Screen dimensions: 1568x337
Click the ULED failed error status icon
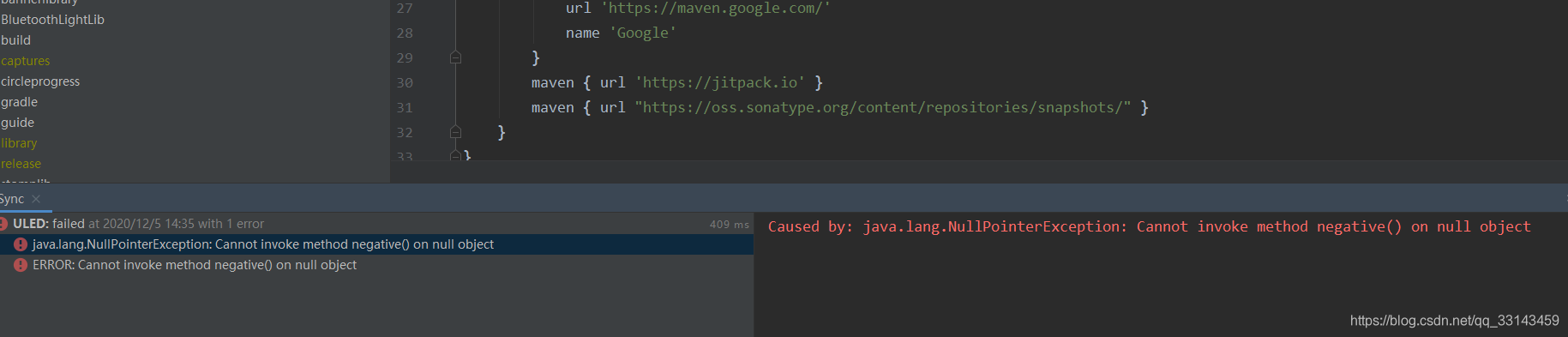(x=3, y=224)
